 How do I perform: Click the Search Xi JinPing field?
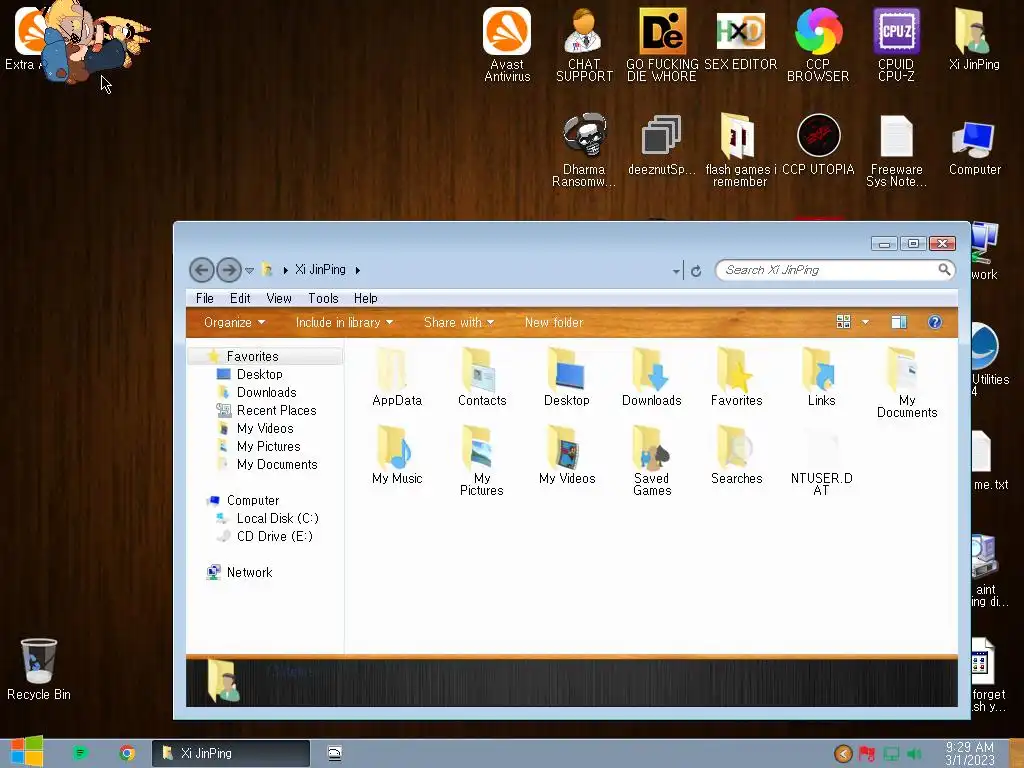[x=835, y=270]
